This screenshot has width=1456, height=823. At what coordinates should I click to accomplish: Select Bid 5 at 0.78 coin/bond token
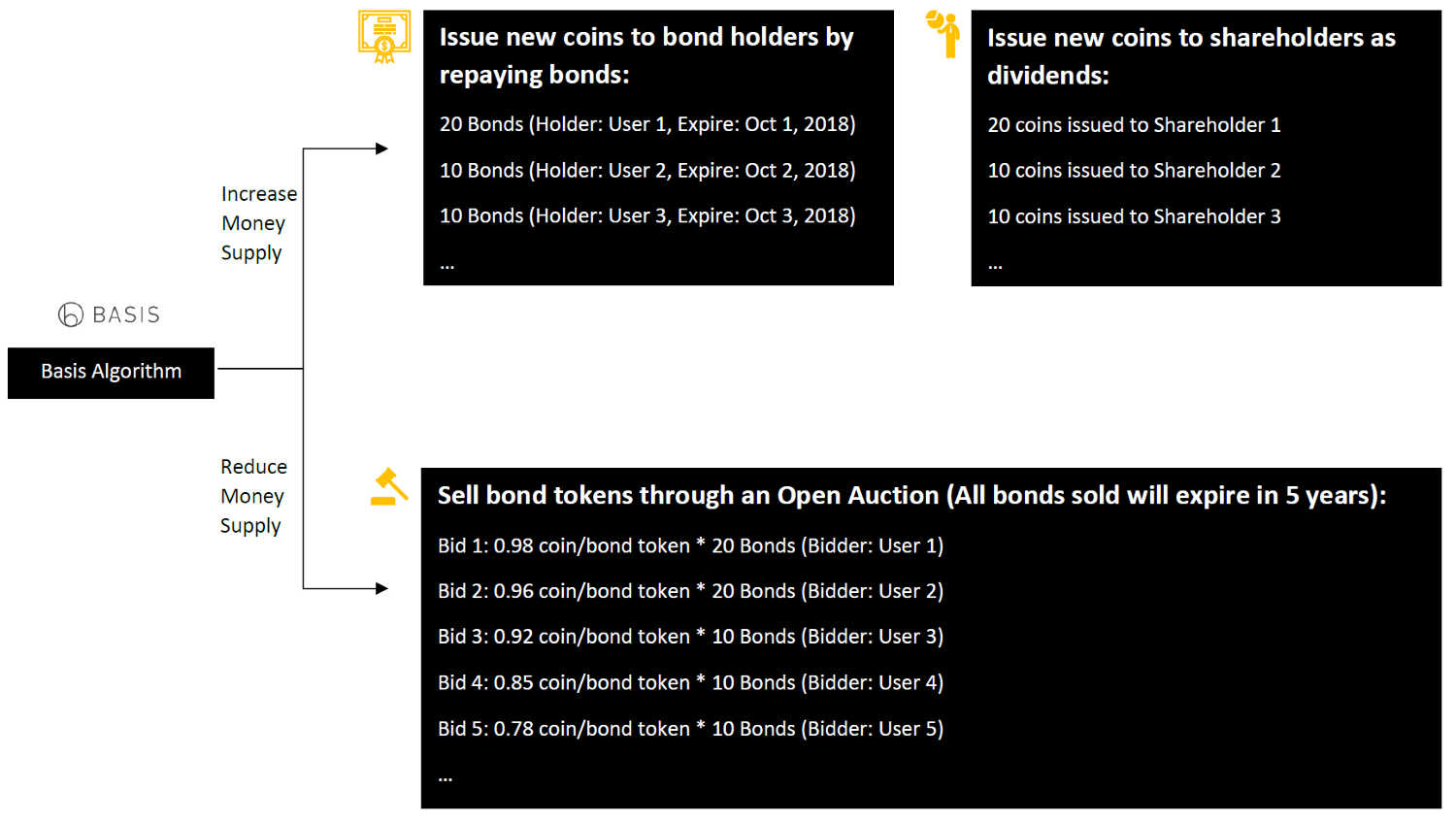690,729
